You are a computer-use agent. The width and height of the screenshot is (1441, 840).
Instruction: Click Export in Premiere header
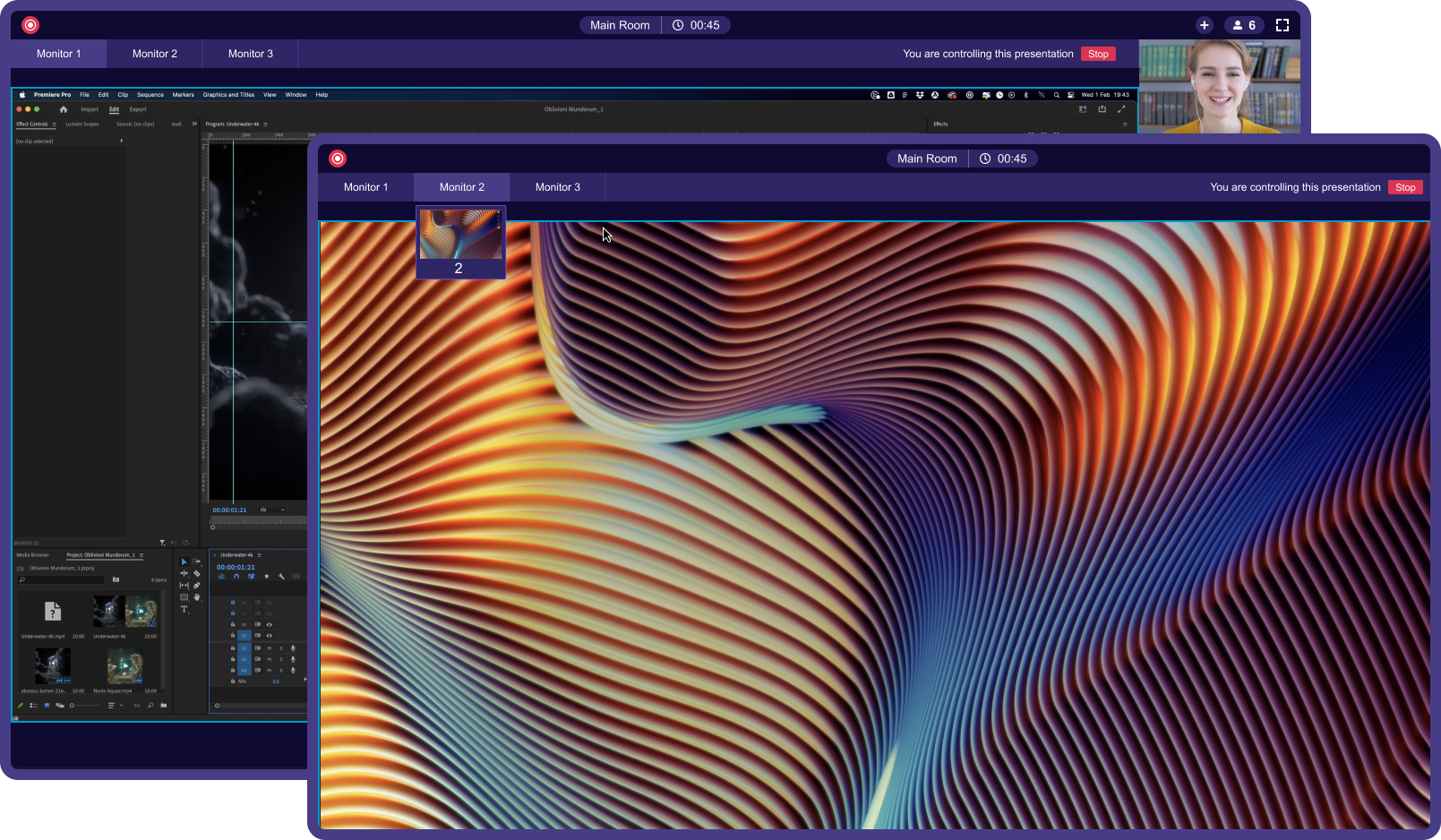(x=138, y=109)
